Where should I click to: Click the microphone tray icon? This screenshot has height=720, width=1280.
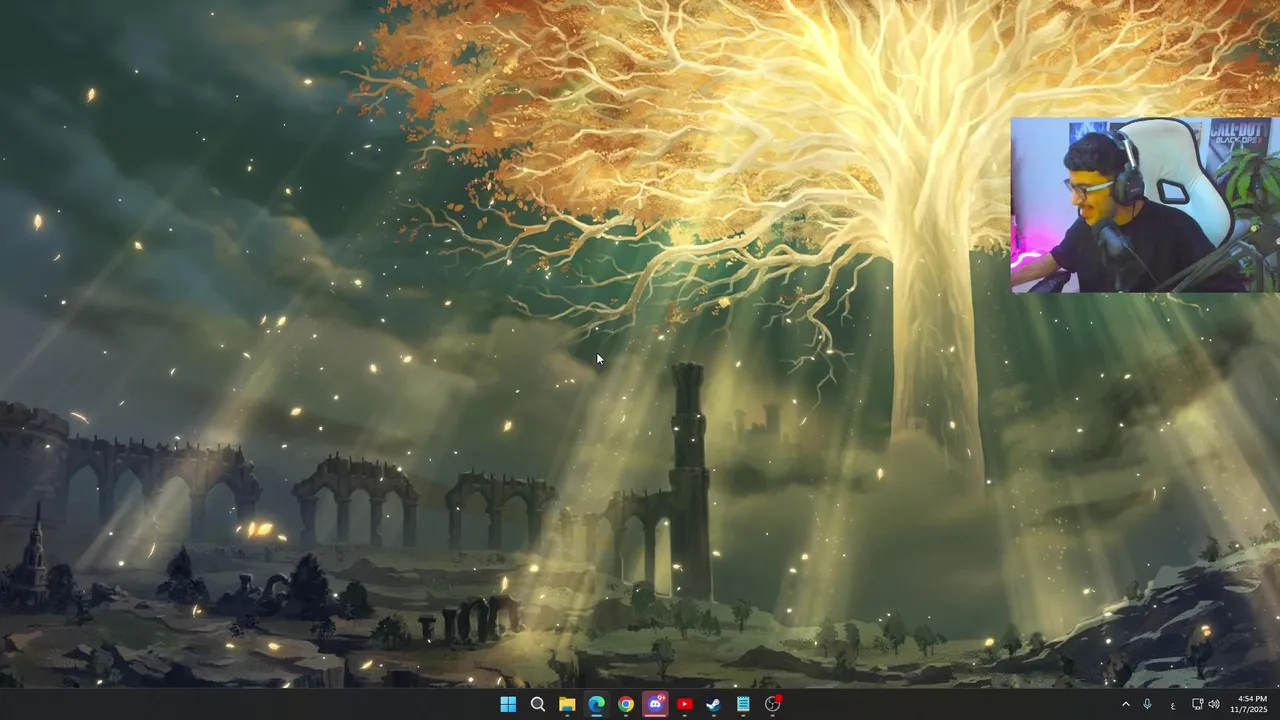[1147, 704]
